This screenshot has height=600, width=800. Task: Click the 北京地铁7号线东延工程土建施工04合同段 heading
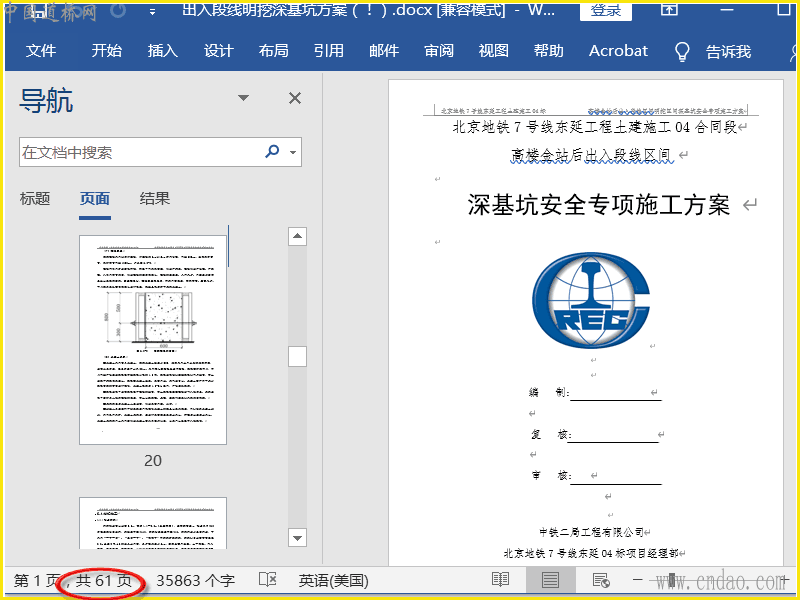tap(595, 127)
